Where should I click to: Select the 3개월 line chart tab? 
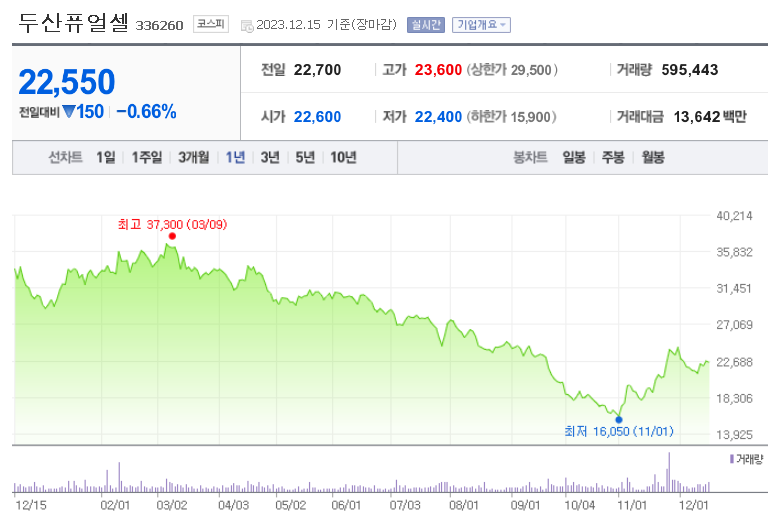(193, 157)
